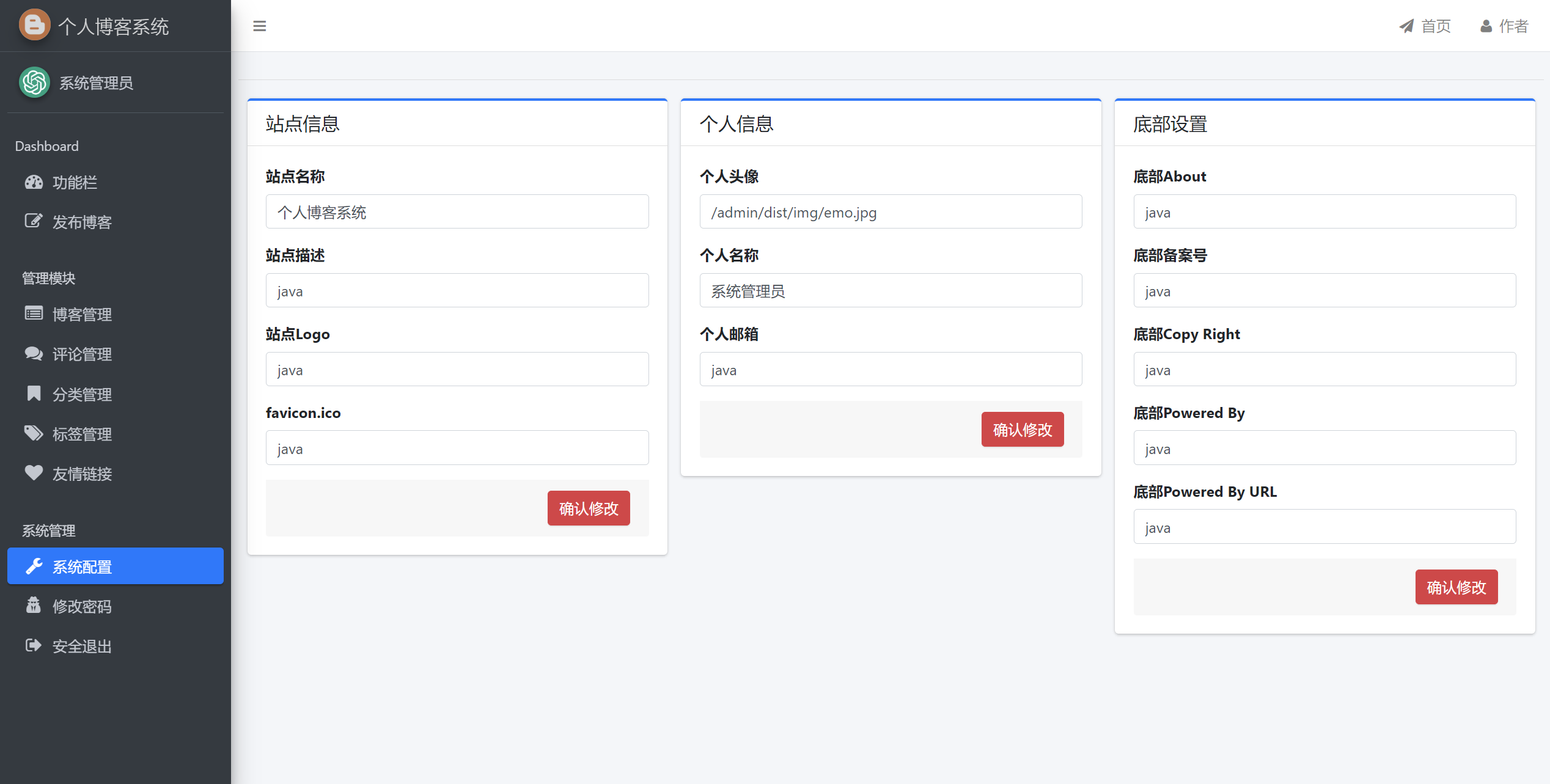Focus the 底部About input field
Viewport: 1550px width, 784px height.
pyautogui.click(x=1325, y=211)
